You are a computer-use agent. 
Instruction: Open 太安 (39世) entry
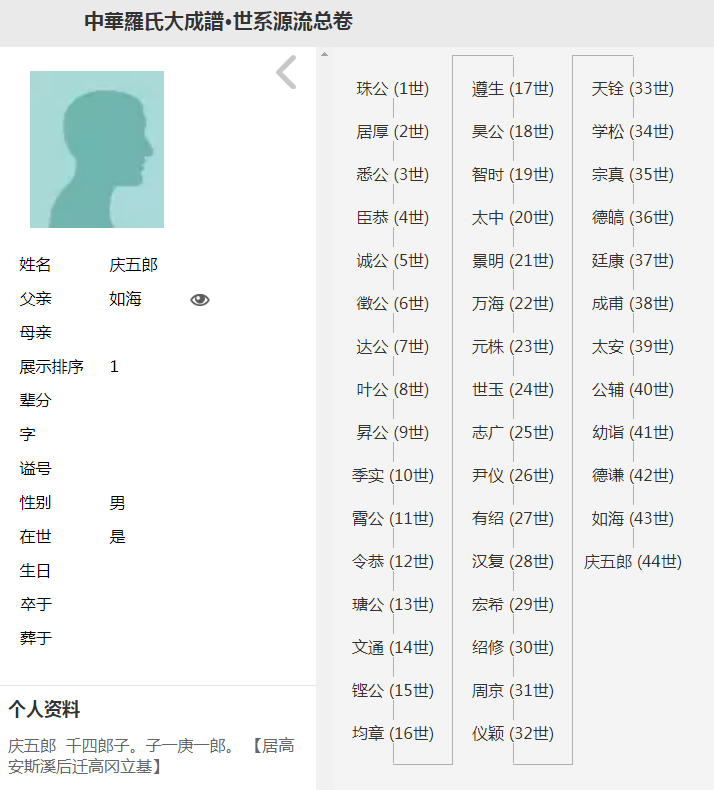(x=632, y=347)
